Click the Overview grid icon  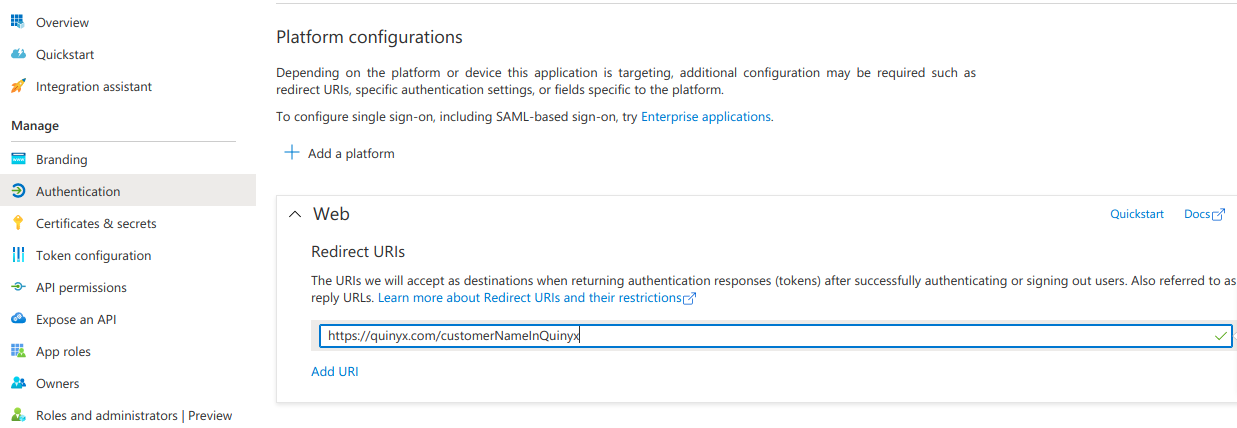[x=17, y=22]
